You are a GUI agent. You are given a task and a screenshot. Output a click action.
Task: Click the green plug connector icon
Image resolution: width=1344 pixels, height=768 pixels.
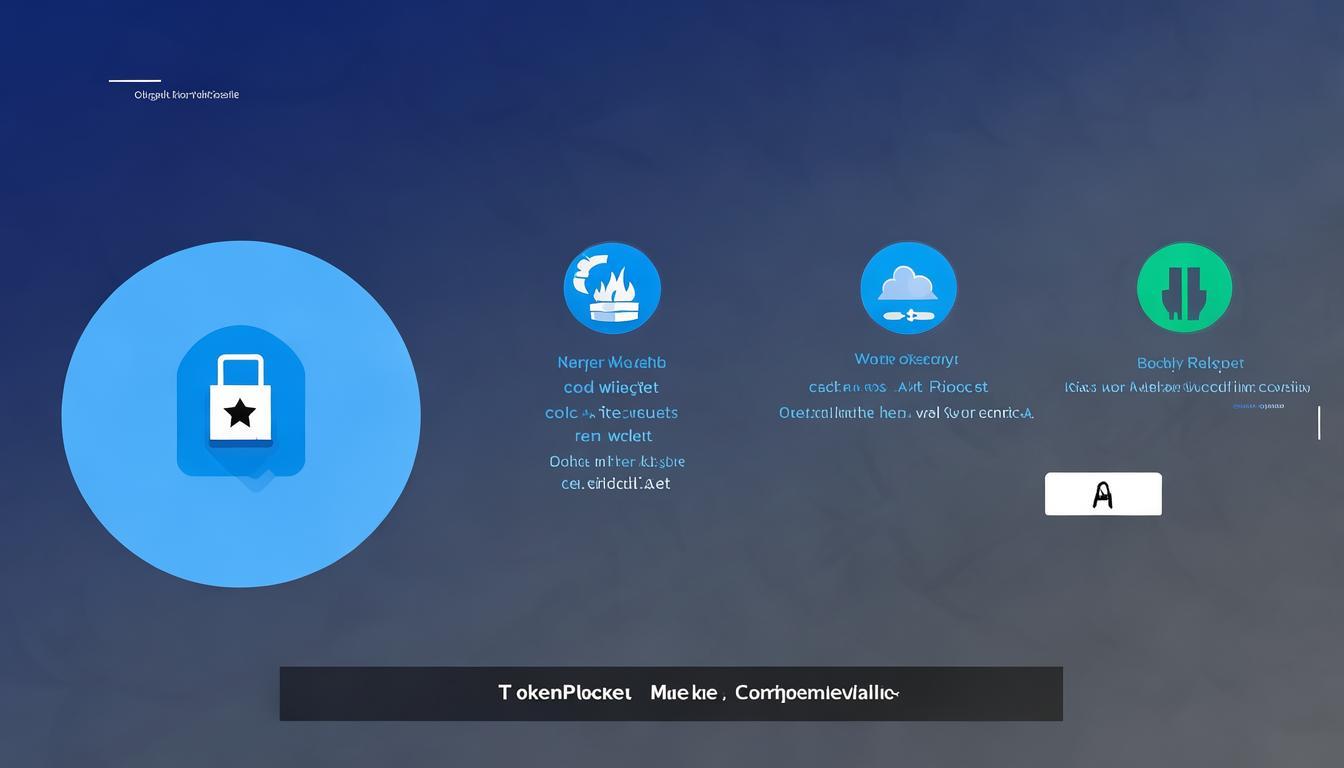[1184, 288]
